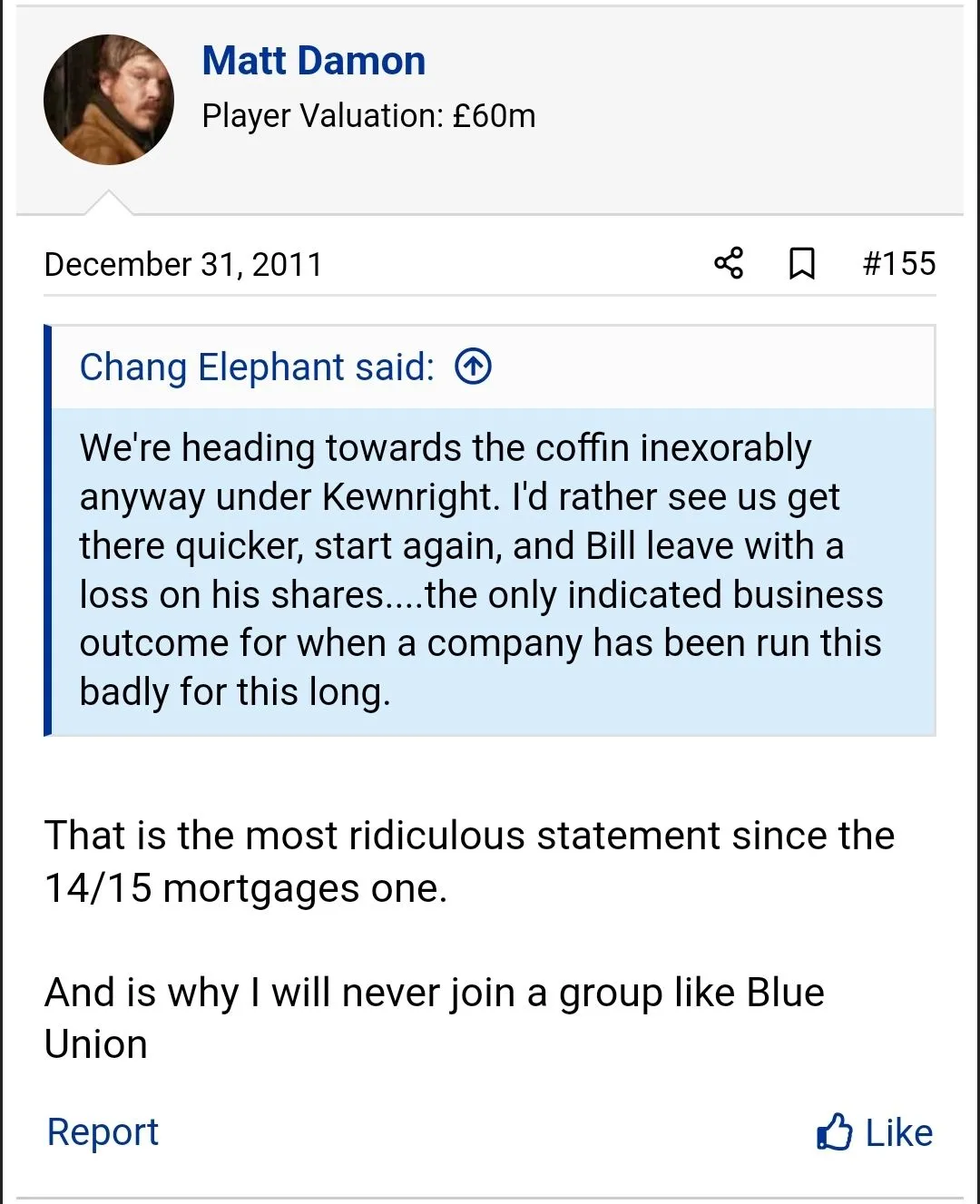Click the share post icon
This screenshot has width=980, height=1204.
point(729,263)
